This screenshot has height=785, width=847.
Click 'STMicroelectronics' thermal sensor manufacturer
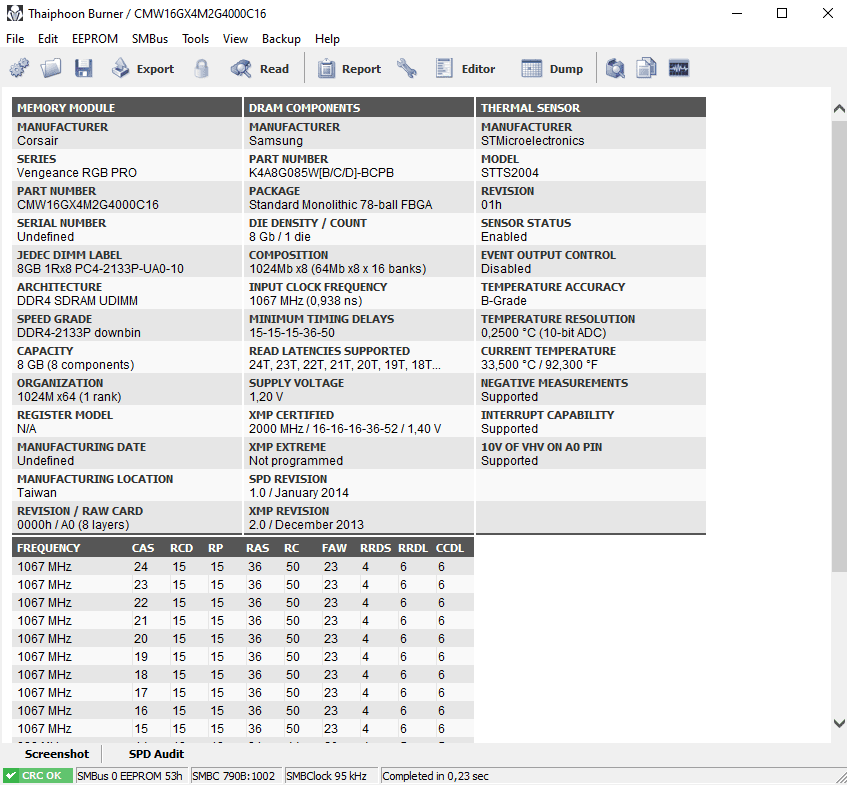(x=533, y=141)
